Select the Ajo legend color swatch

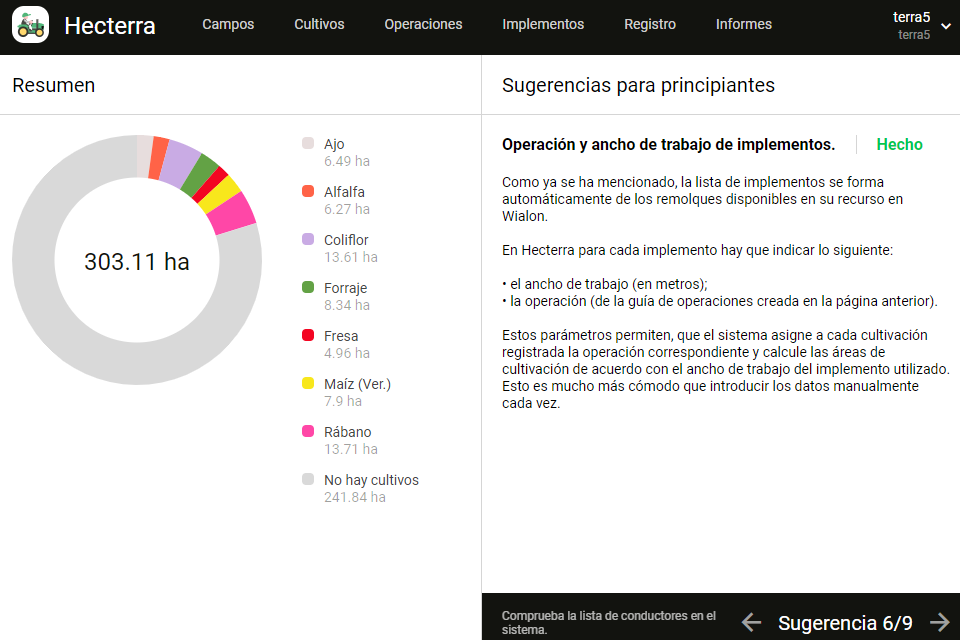click(x=308, y=143)
